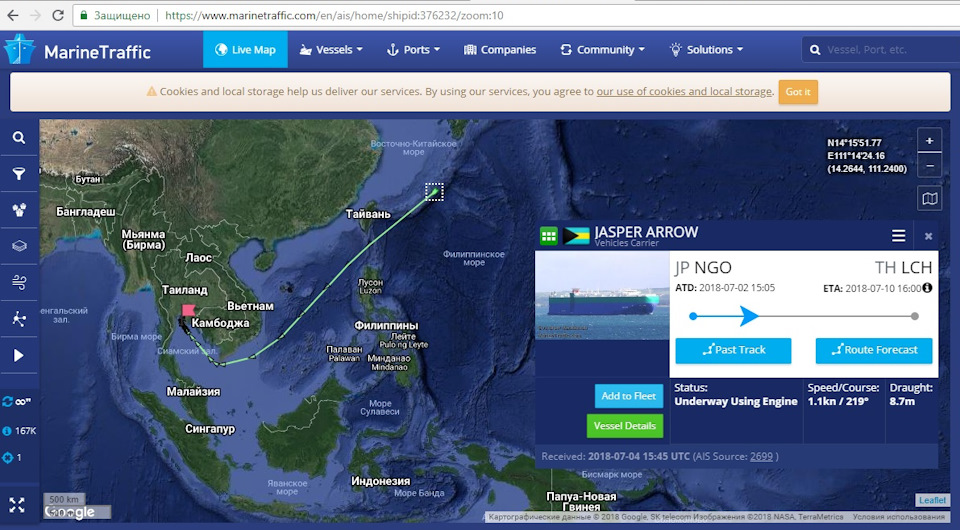Open Vessel Details
960x530 pixels.
tap(624, 426)
